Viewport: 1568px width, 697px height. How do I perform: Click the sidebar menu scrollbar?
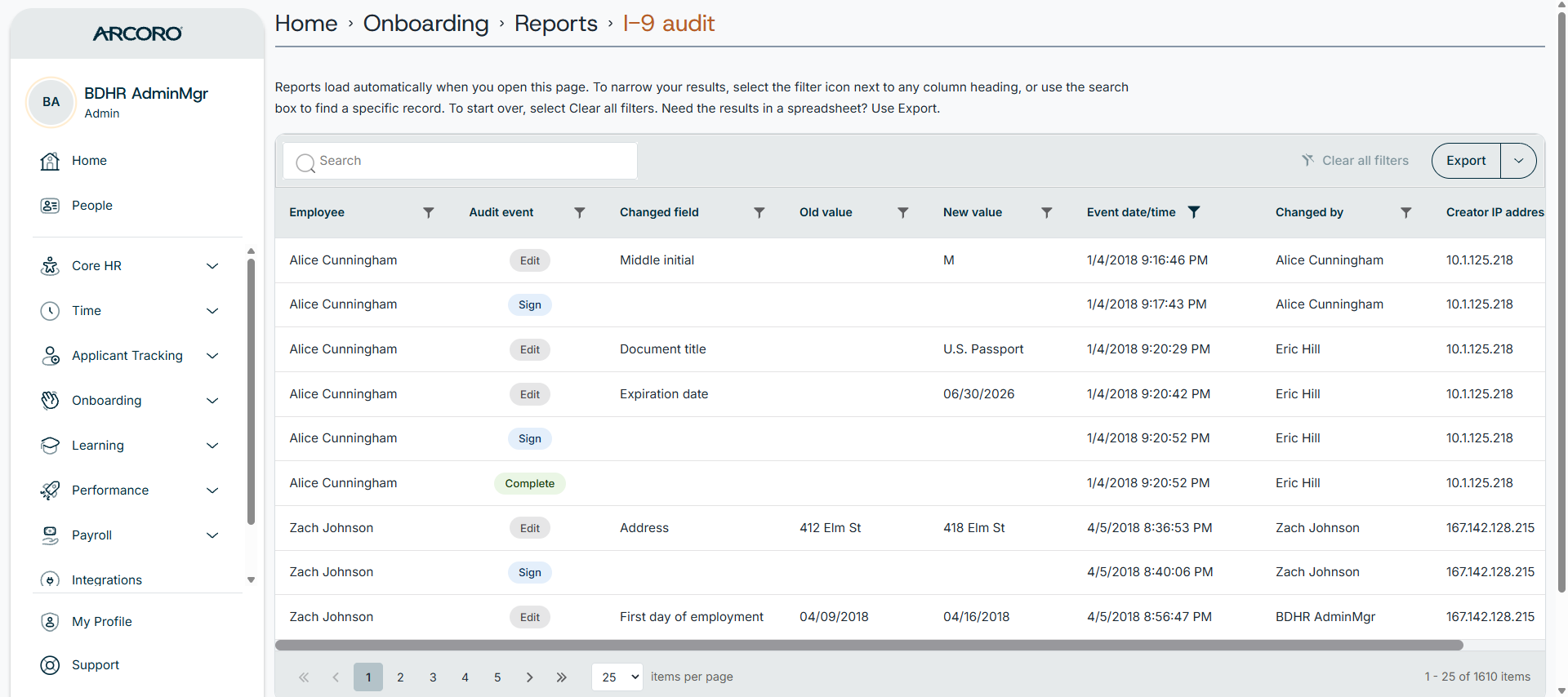tap(251, 392)
